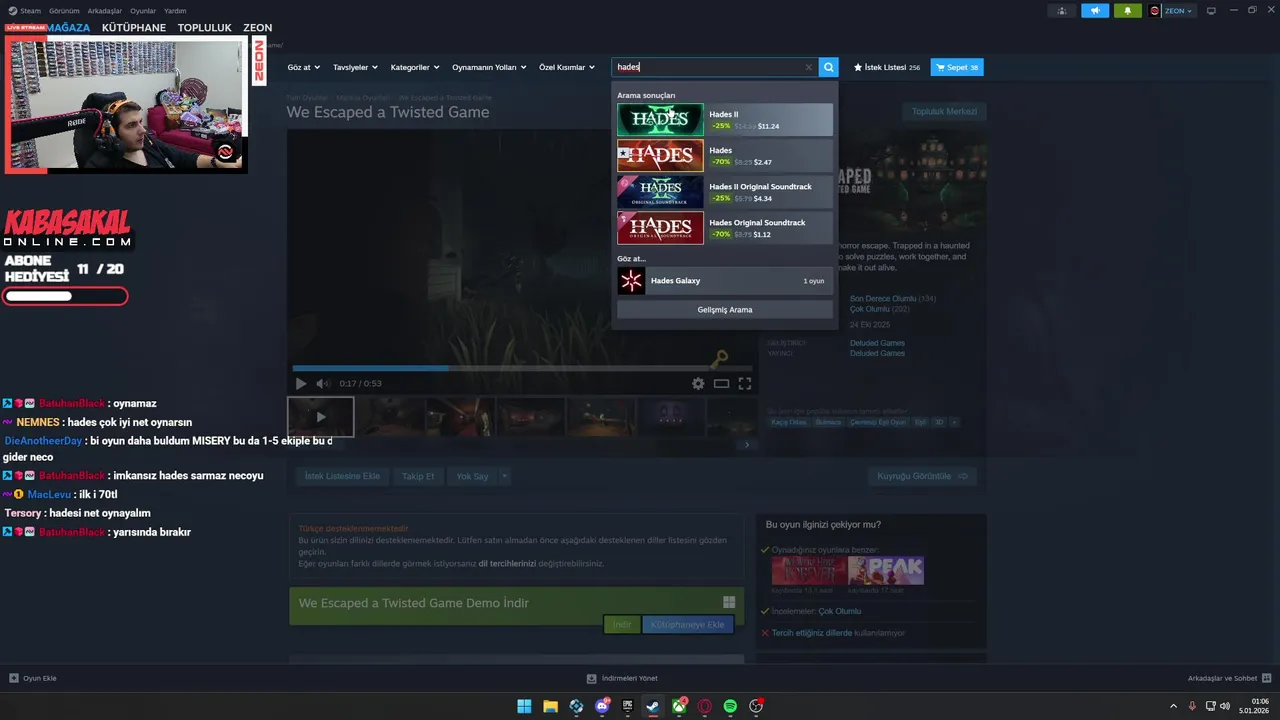1280x720 pixels.
Task: Open the Görünüm menu
Action: 64,10
